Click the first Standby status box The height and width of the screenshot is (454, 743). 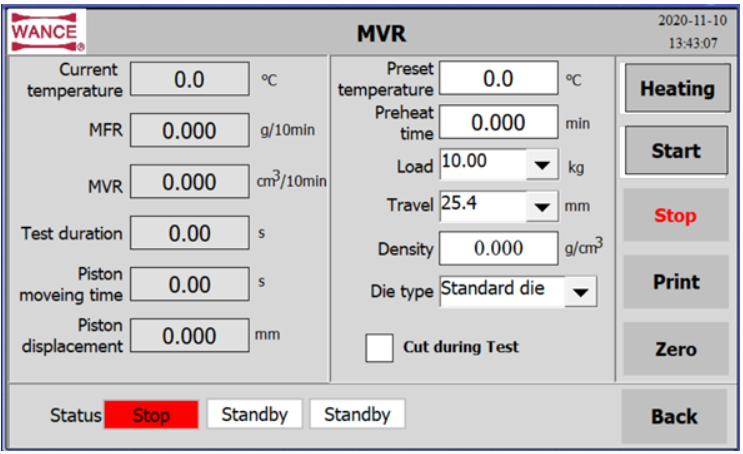(254, 414)
